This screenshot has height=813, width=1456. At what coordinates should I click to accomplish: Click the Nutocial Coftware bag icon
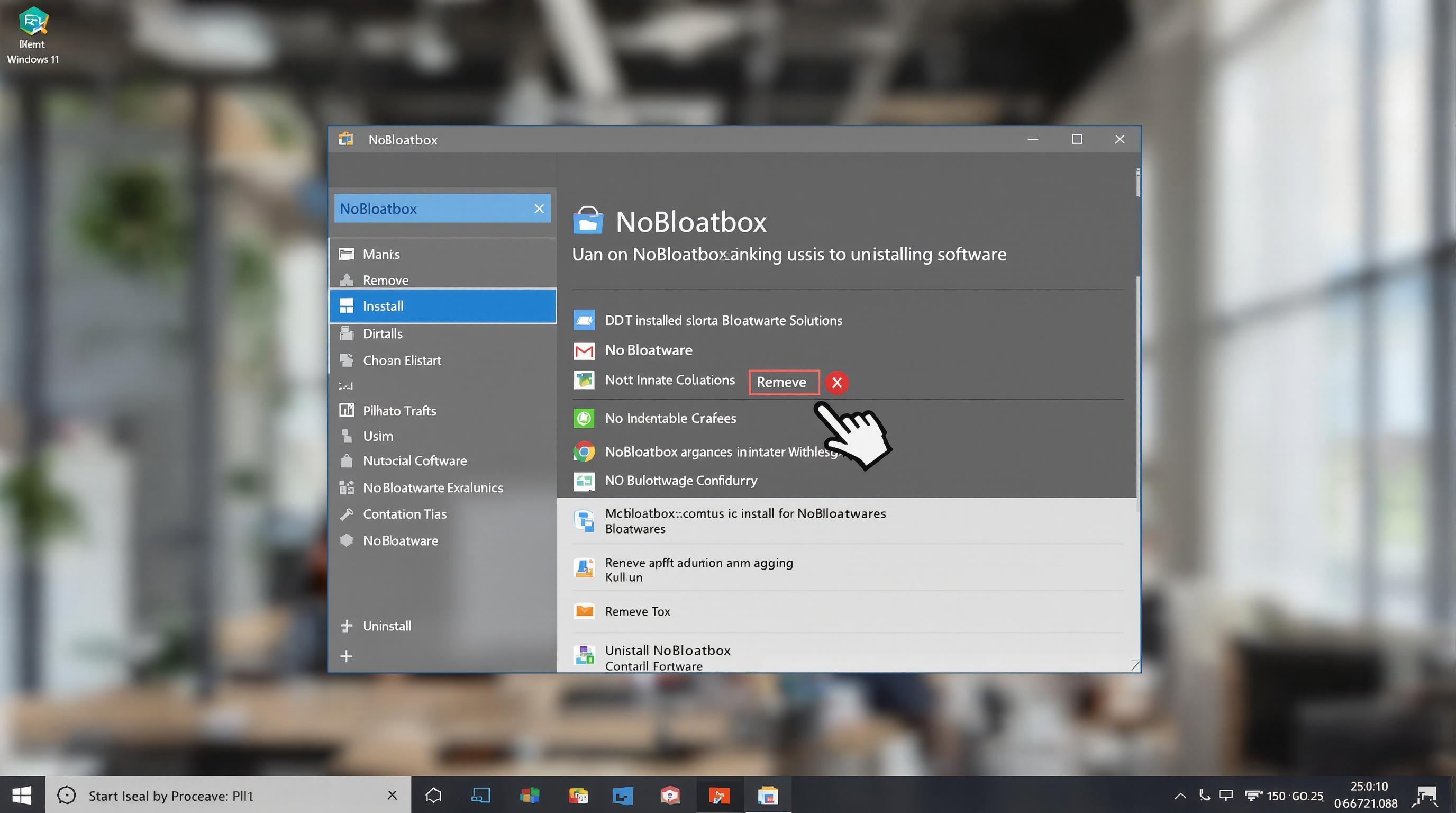click(x=347, y=461)
